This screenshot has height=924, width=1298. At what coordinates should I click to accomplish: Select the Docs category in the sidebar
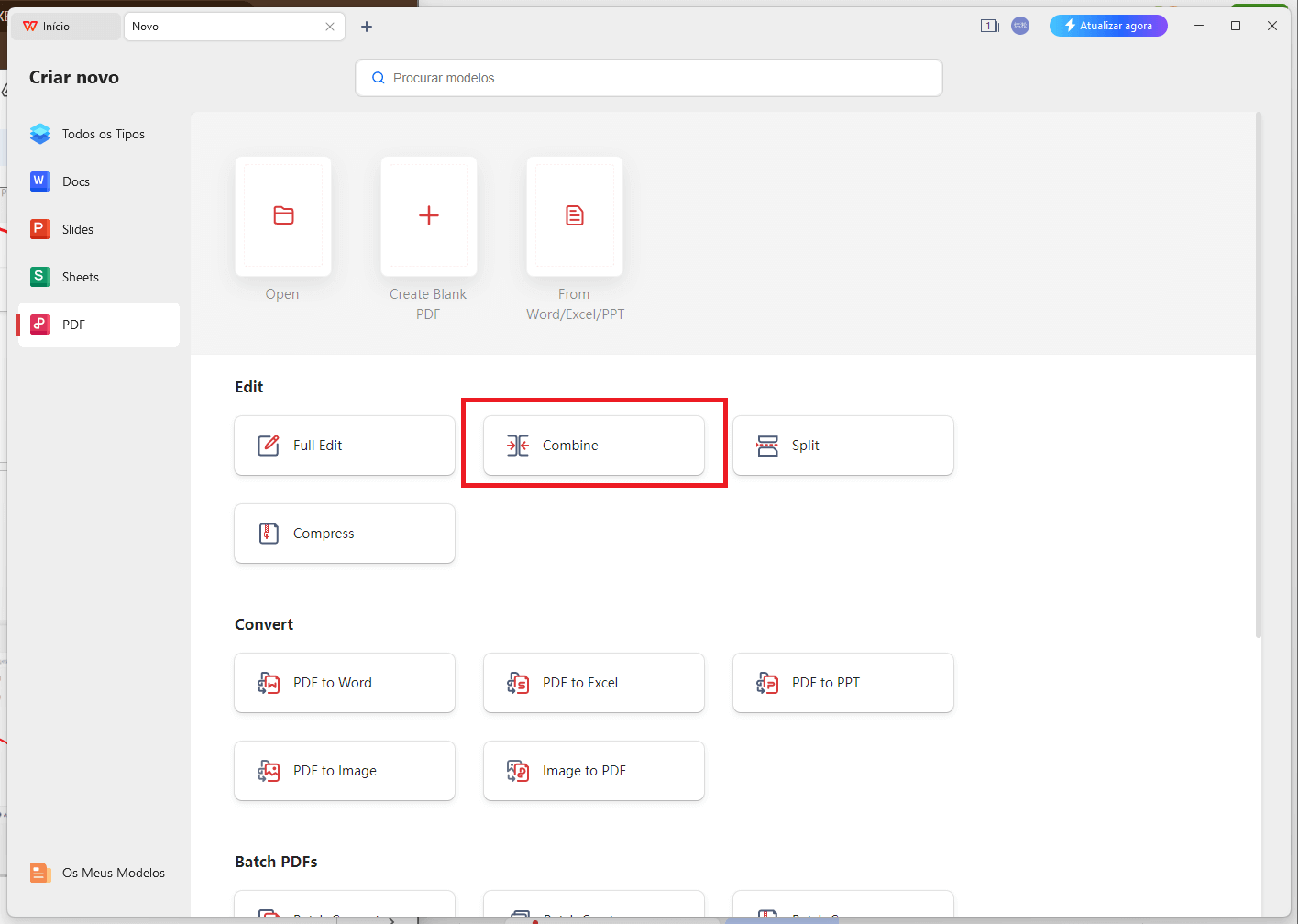coord(97,181)
